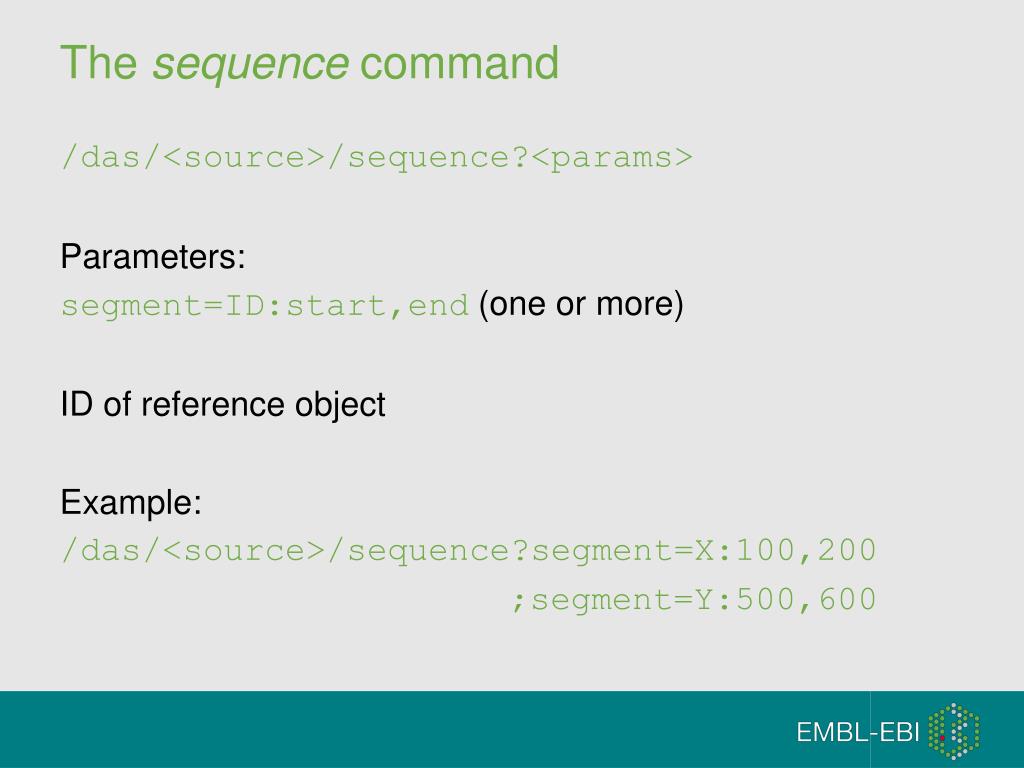Screen dimensions: 1024x768
Task: Click the italic word 'sequence' in title
Action: point(250,65)
